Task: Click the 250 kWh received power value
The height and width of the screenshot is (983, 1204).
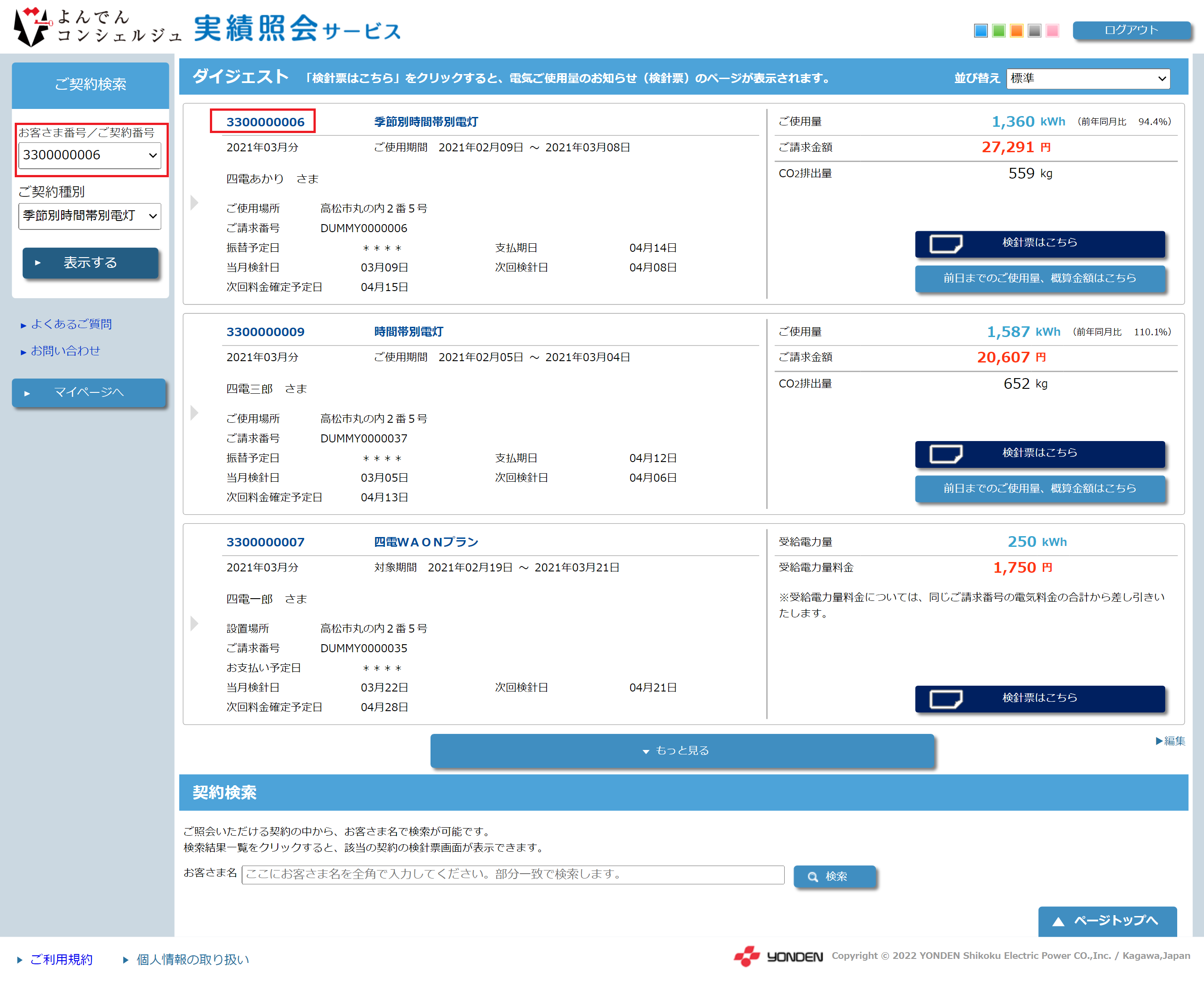Action: click(x=1037, y=542)
